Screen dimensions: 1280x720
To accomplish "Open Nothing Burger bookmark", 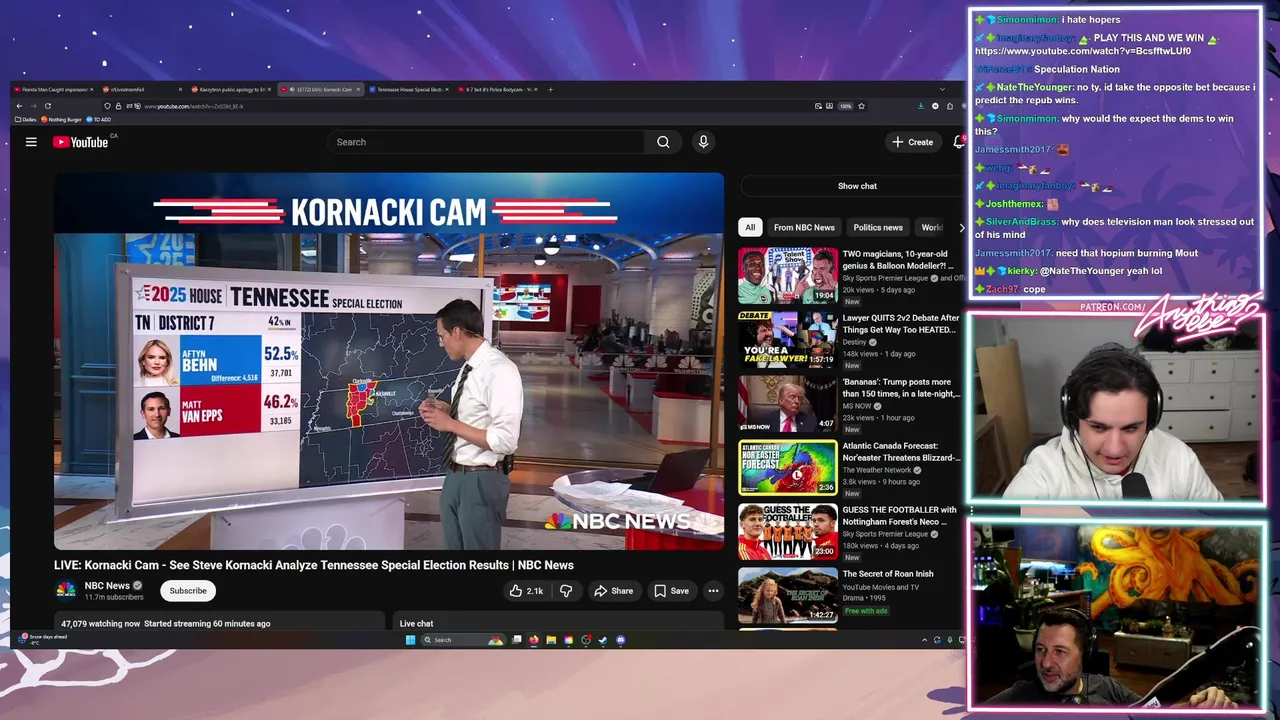I will [61, 119].
